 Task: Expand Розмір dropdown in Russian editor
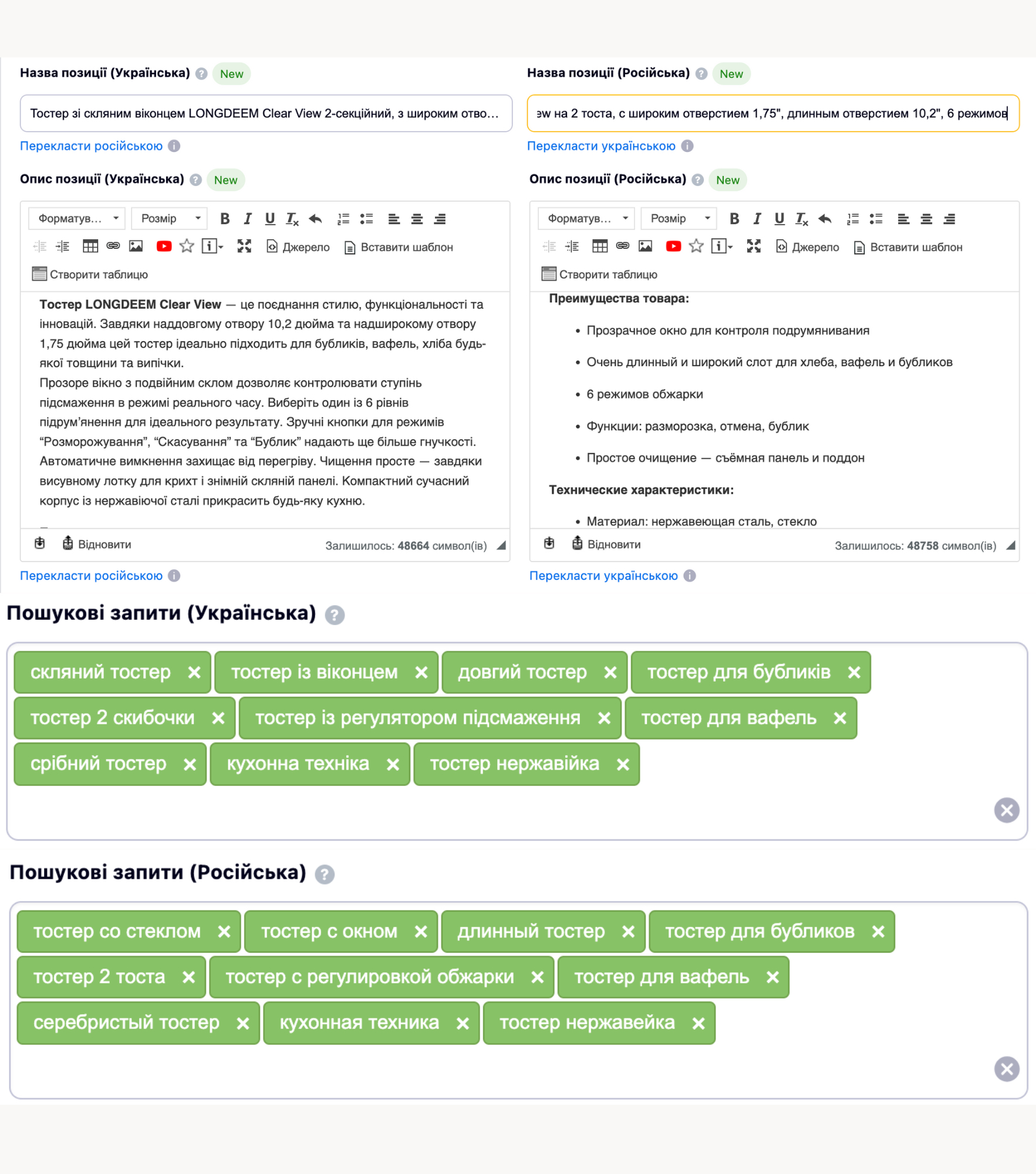pyautogui.click(x=679, y=219)
